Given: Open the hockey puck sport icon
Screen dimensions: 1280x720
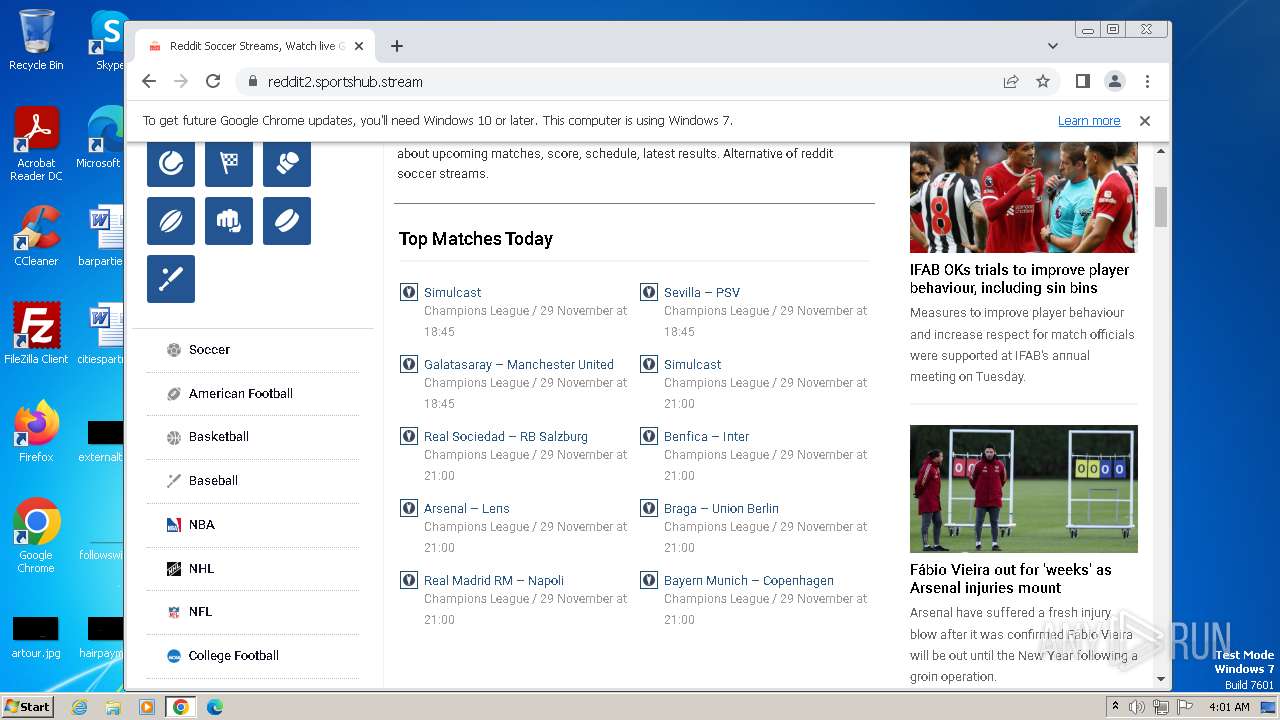Looking at the screenshot, I should click(x=287, y=221).
